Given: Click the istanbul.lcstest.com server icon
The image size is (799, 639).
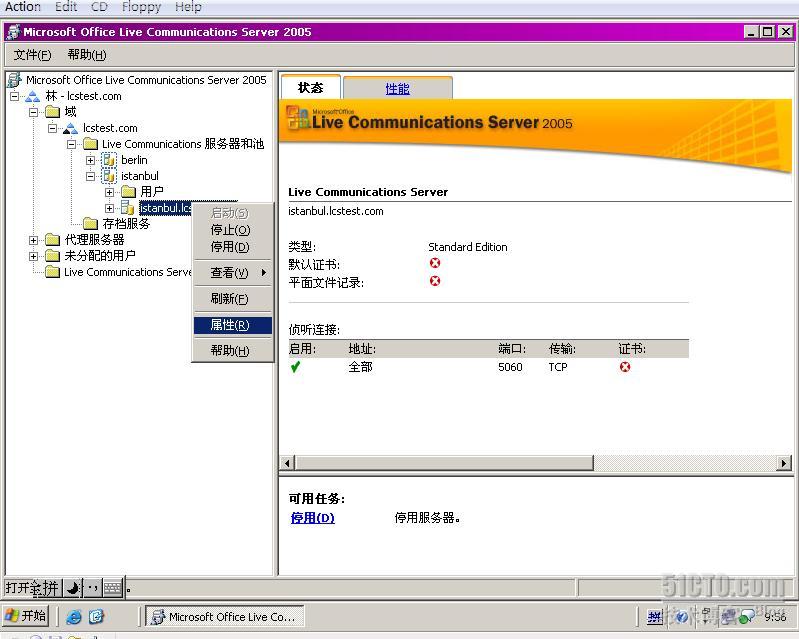Looking at the screenshot, I should pos(127,208).
